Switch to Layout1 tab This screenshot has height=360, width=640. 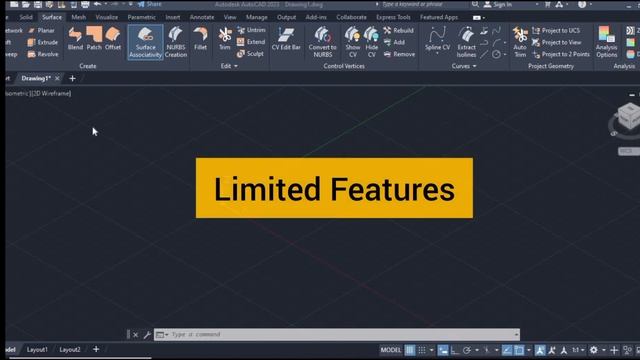click(x=37, y=349)
